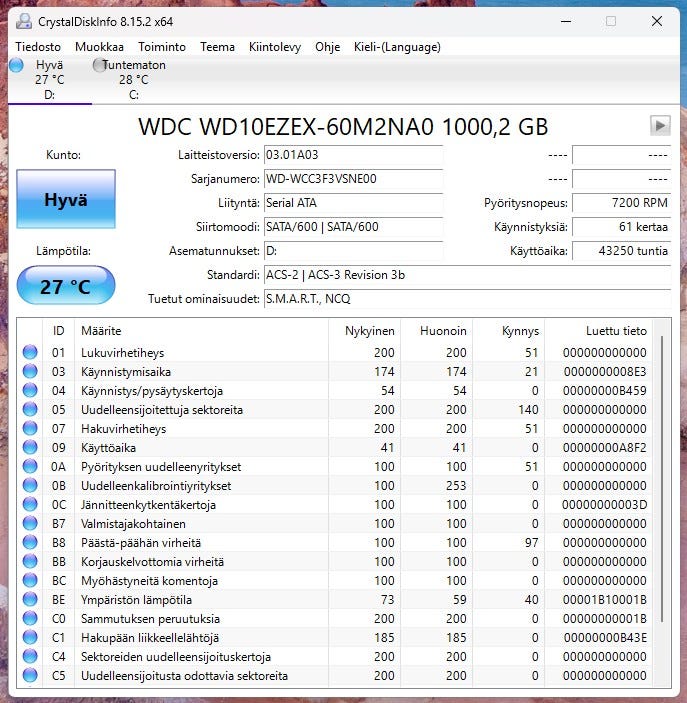Open the Kieli-(Language) menu
Screen dimensions: 687x703
pos(397,47)
